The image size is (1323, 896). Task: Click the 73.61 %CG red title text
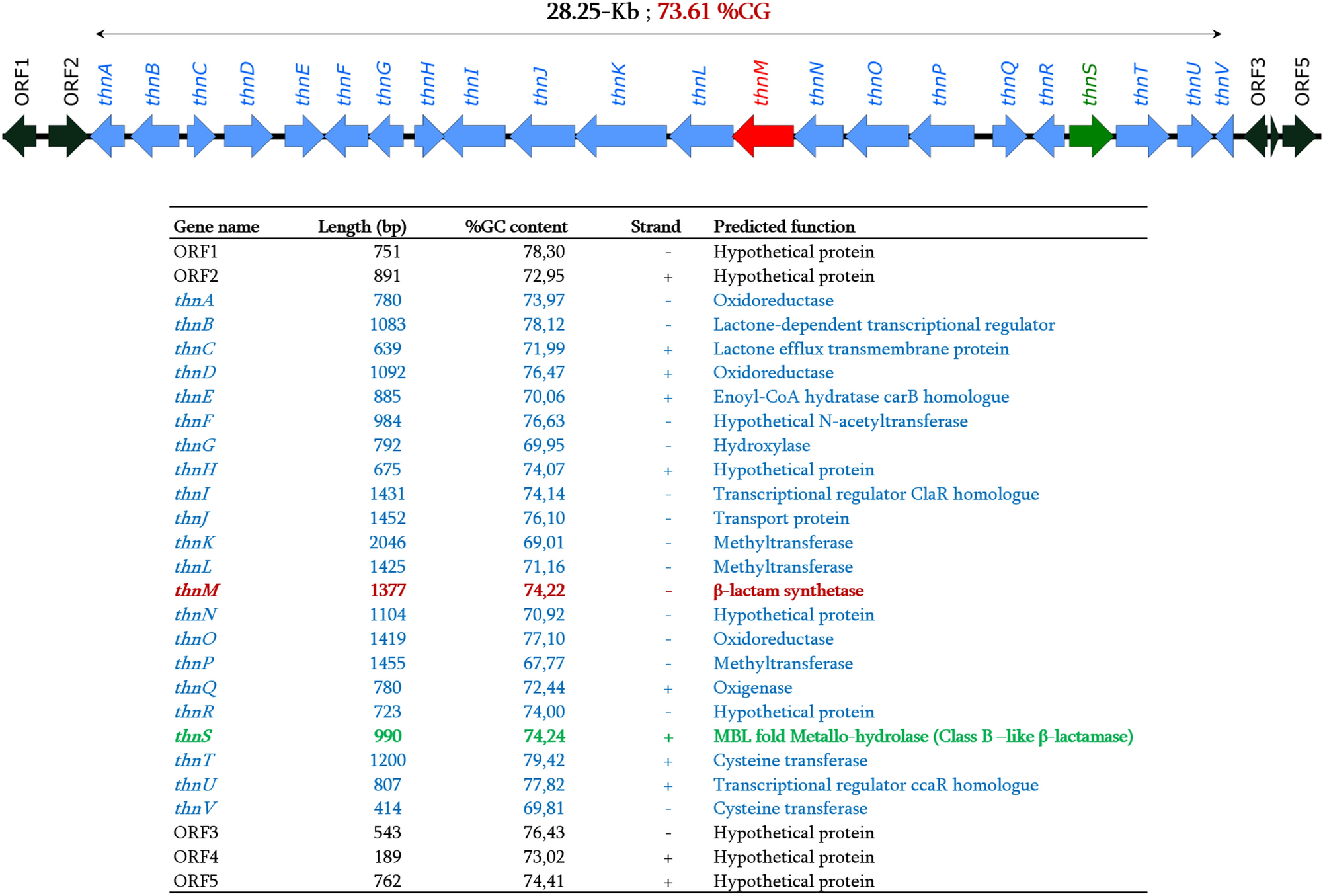713,11
